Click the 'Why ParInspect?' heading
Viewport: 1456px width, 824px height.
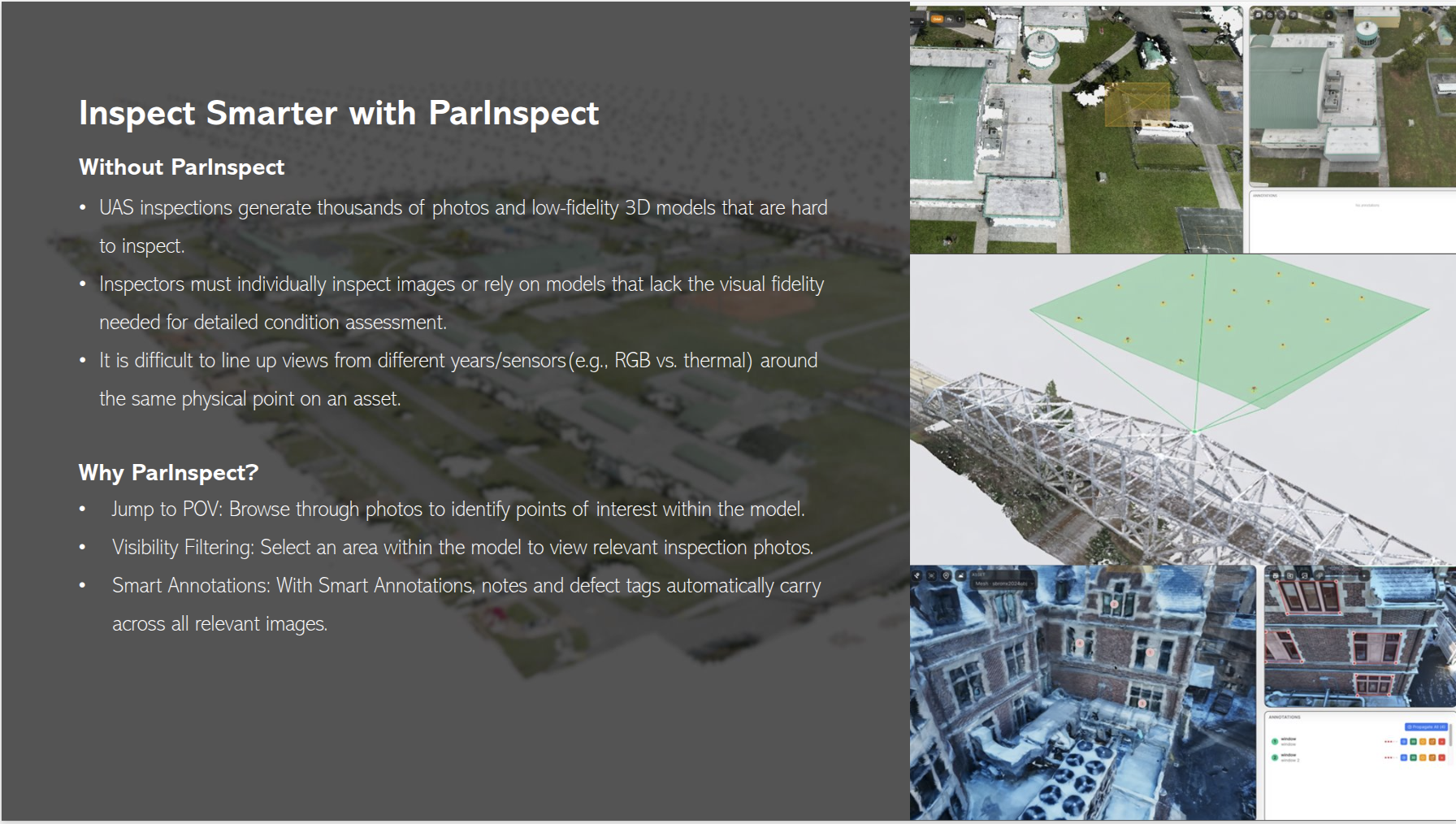[168, 472]
